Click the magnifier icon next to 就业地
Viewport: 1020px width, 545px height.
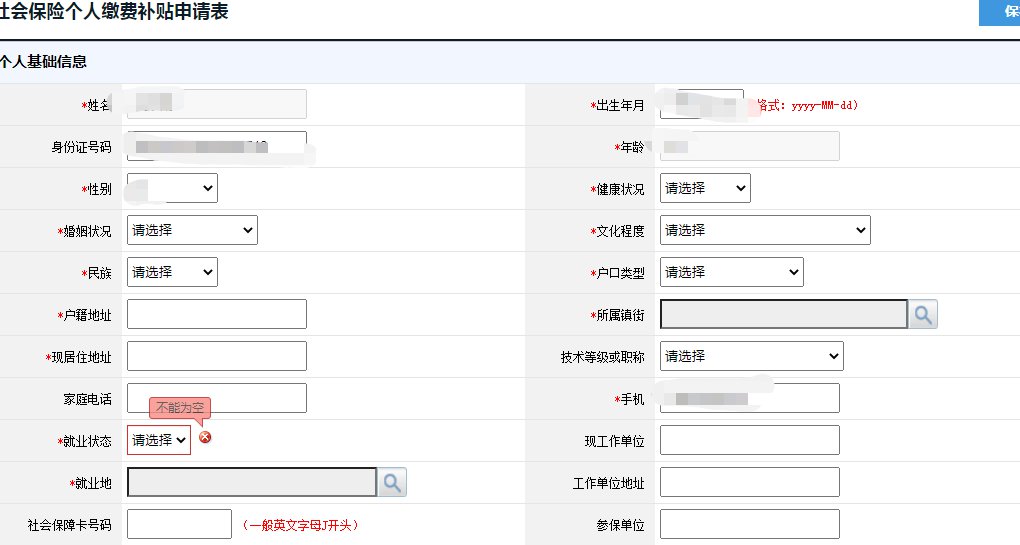[x=392, y=482]
